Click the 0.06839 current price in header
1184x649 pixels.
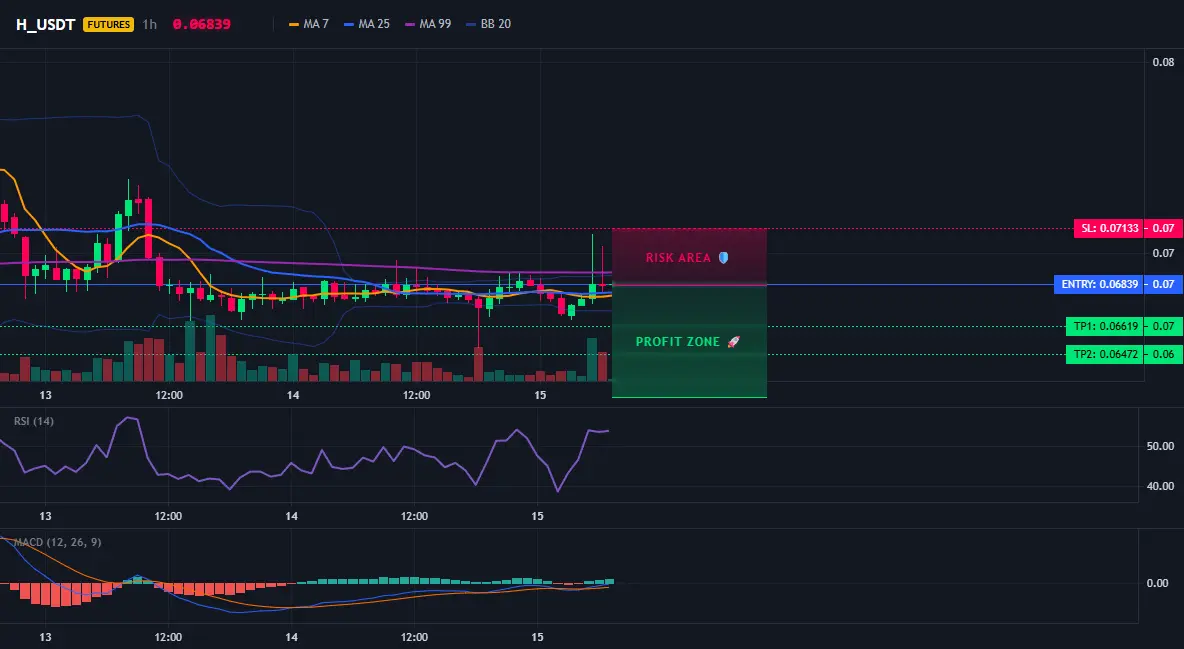(x=202, y=24)
